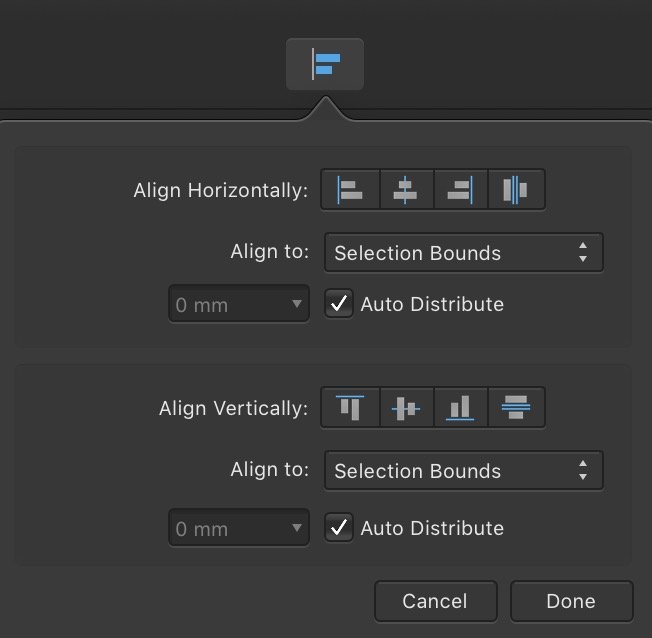Viewport: 652px width, 638px height.
Task: Click the horizontal 0 mm spacing field
Action: [x=225, y=305]
